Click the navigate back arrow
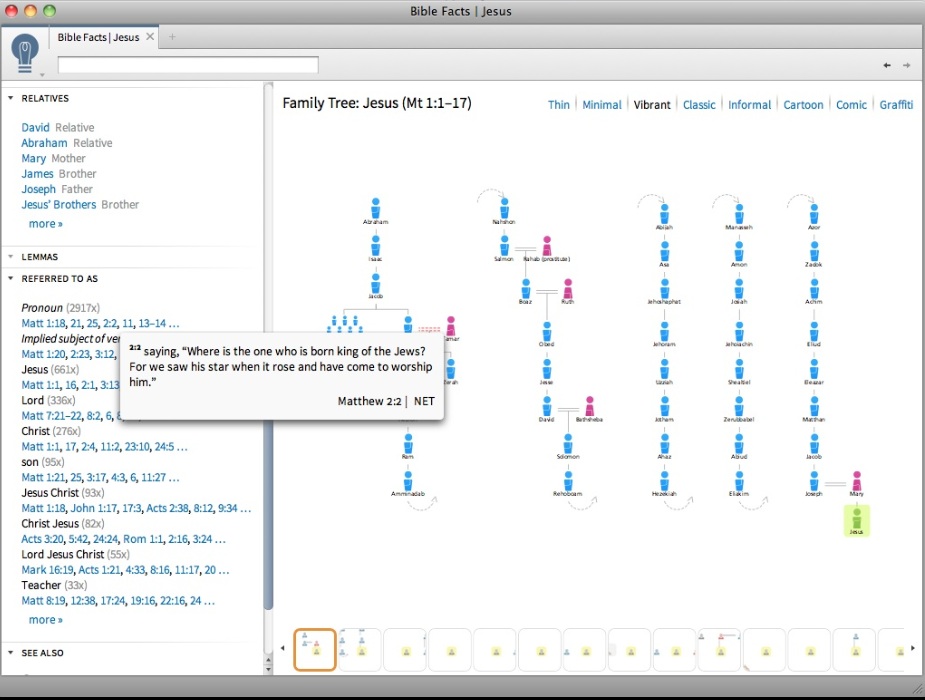 click(887, 66)
